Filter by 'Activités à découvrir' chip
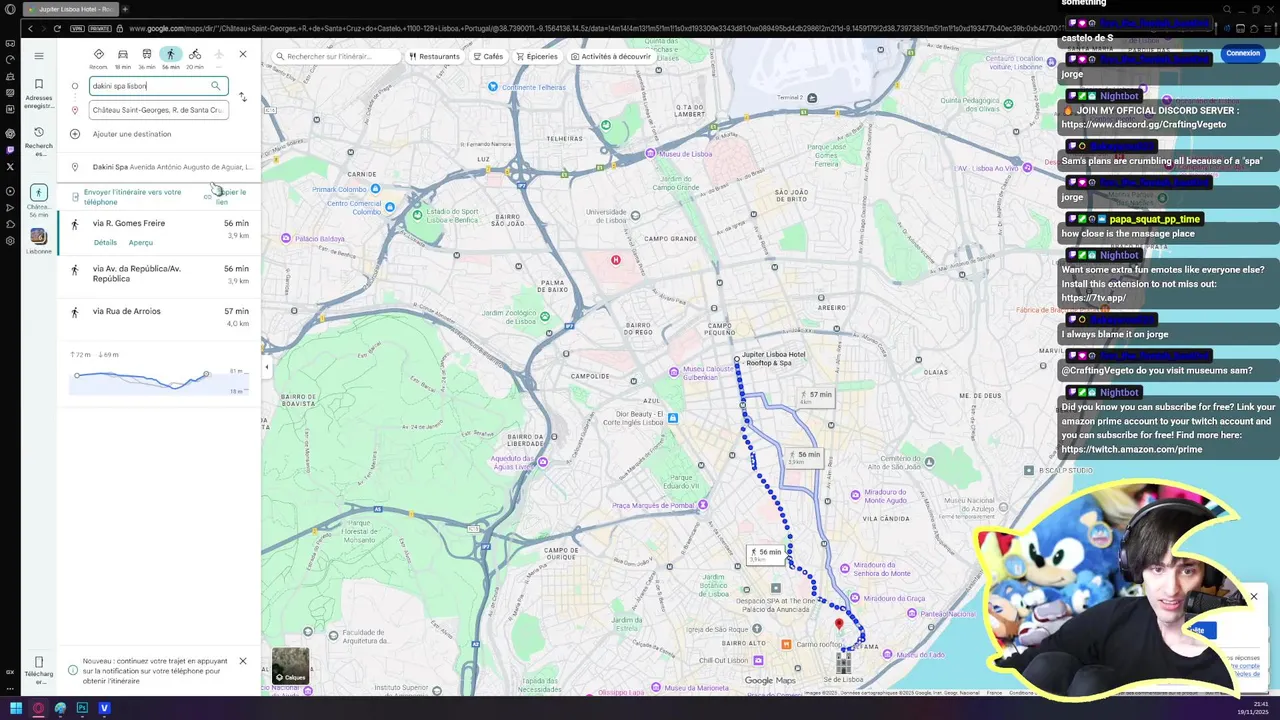 pyautogui.click(x=611, y=57)
